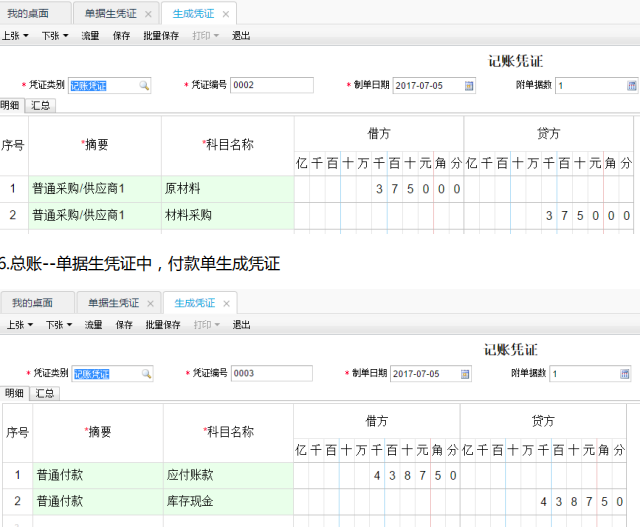Open the 明细 tab of voucher 0002

pyautogui.click(x=10, y=106)
